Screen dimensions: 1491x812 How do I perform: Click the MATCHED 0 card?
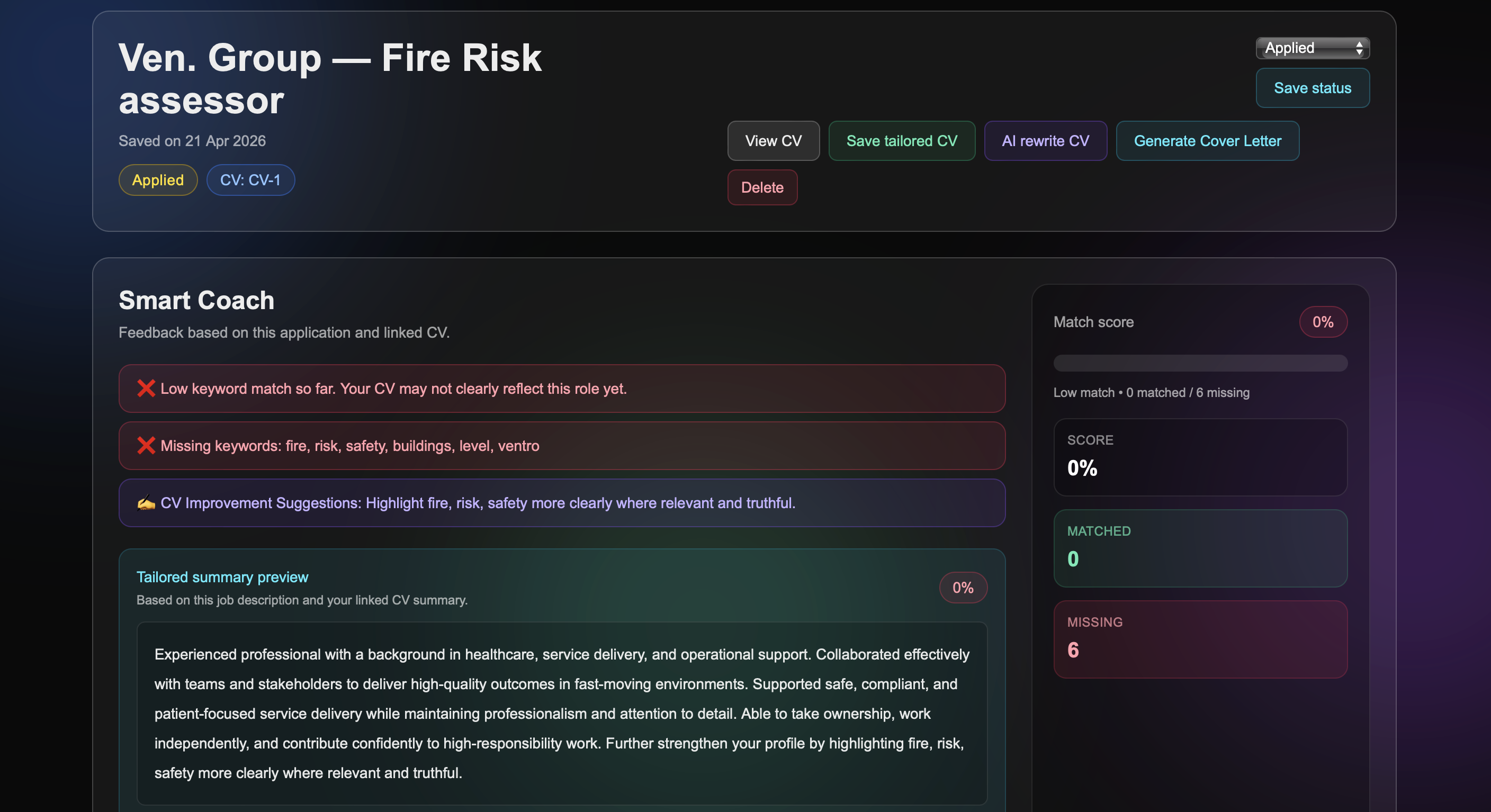(x=1200, y=548)
